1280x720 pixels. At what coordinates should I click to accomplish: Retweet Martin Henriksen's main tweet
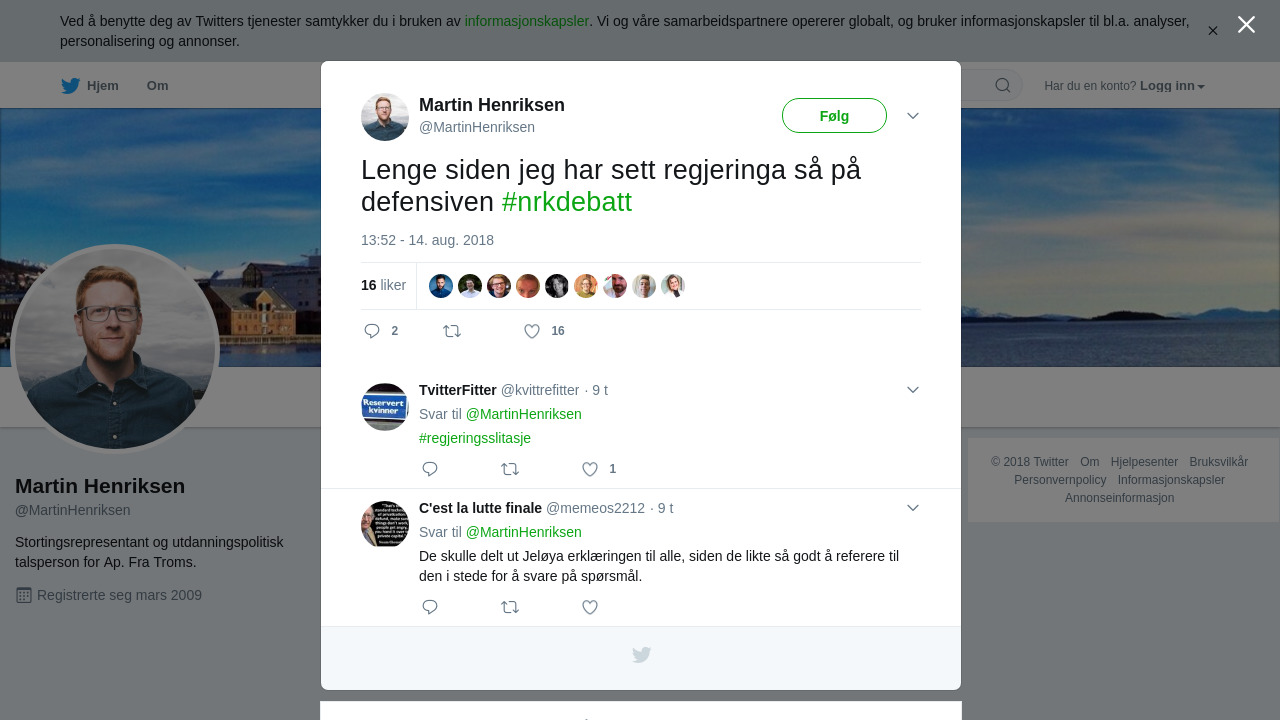(452, 331)
